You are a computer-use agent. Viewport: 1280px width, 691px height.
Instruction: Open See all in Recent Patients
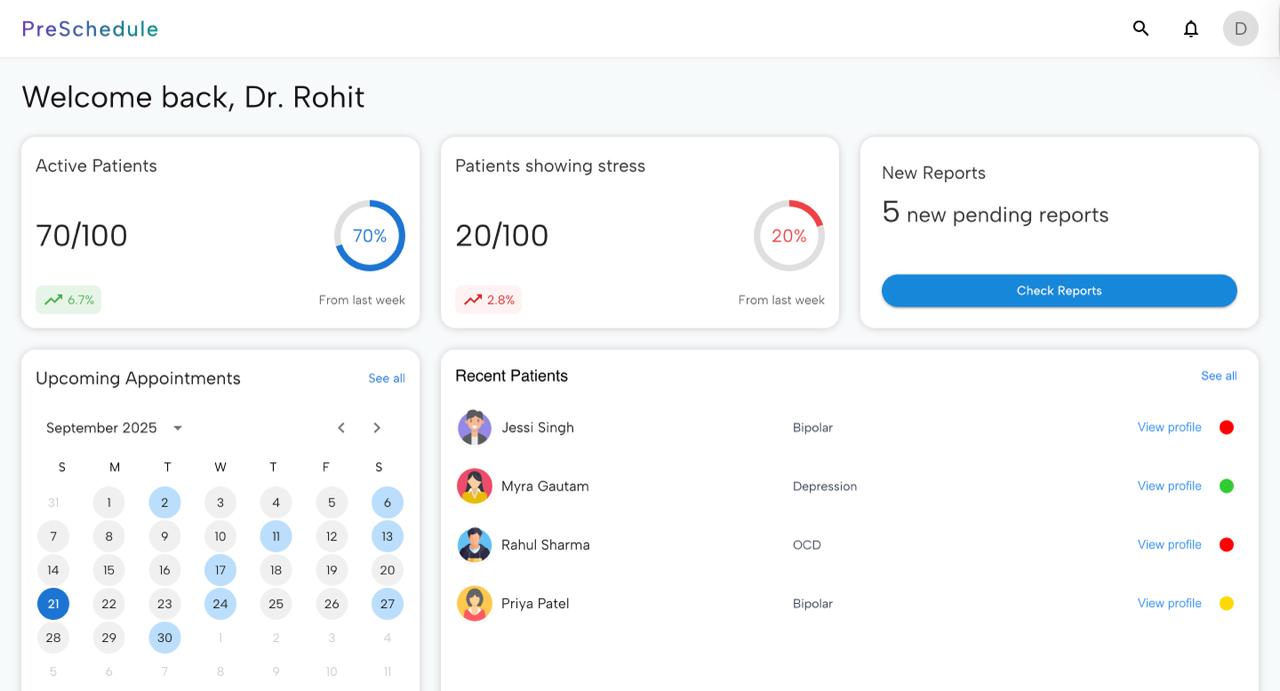tap(1218, 376)
